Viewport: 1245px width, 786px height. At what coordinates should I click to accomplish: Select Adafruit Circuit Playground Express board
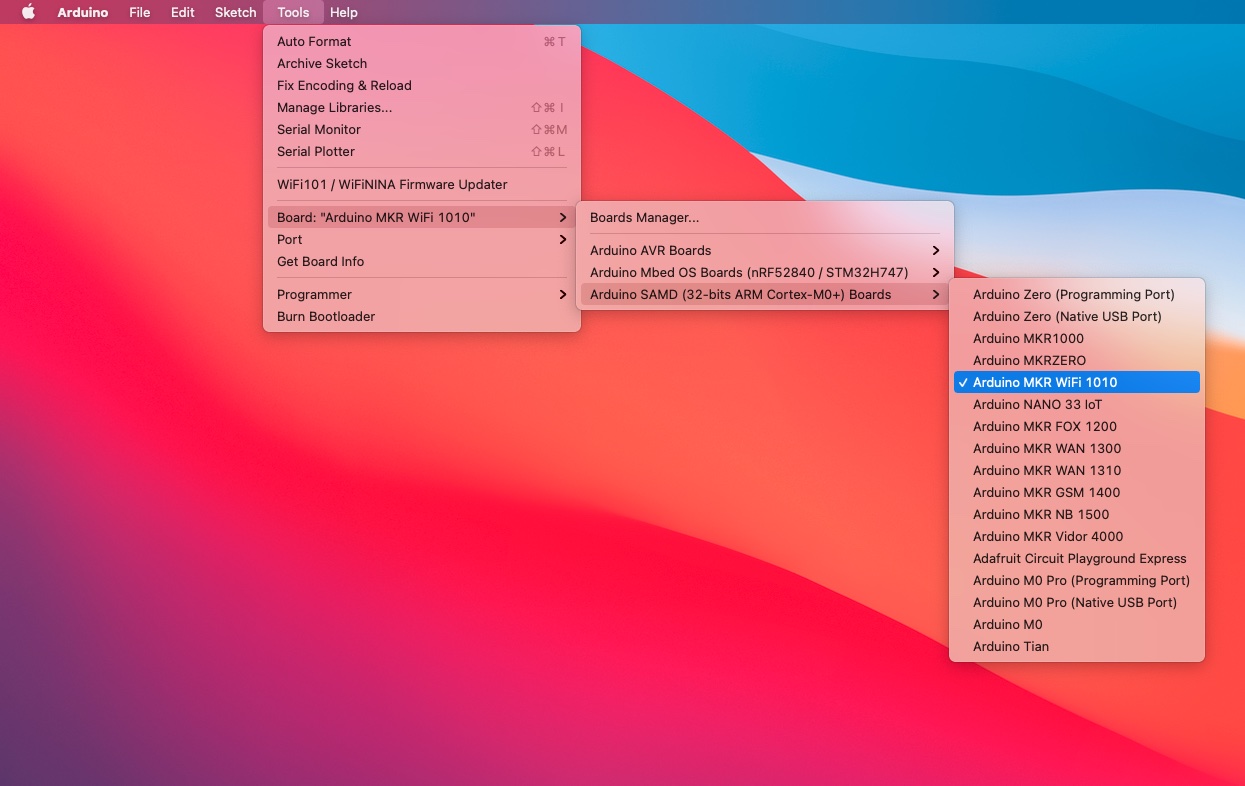[1079, 558]
